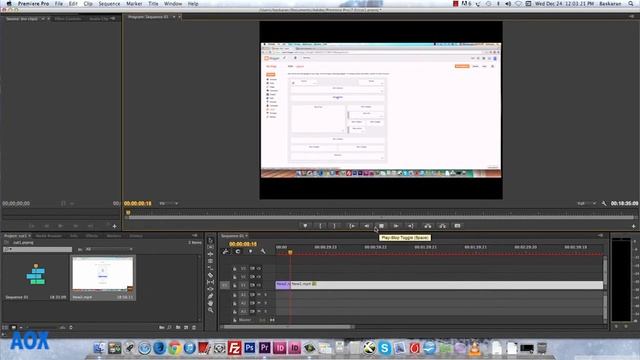The image size is (640, 360).
Task: Mute audio track A1
Action: tap(259, 295)
